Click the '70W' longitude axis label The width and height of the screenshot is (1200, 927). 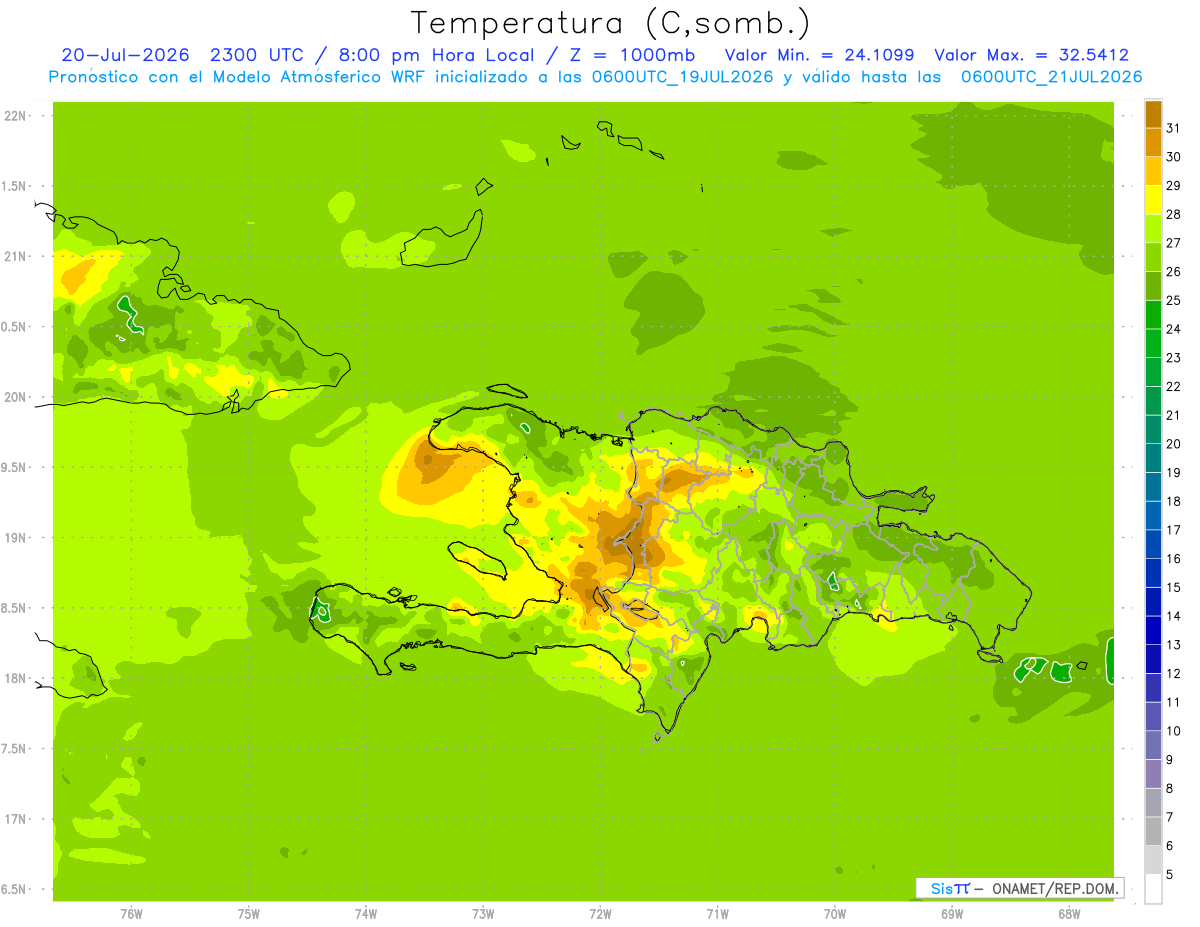pyautogui.click(x=835, y=914)
